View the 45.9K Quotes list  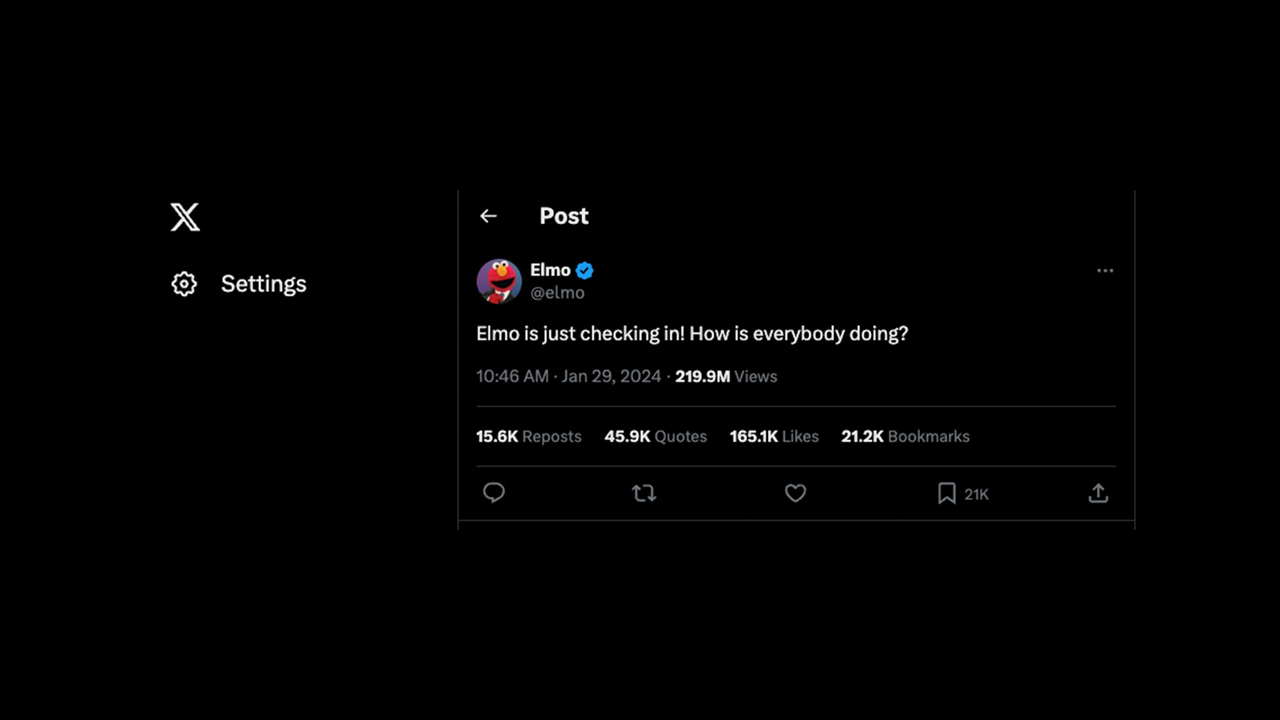coord(655,436)
